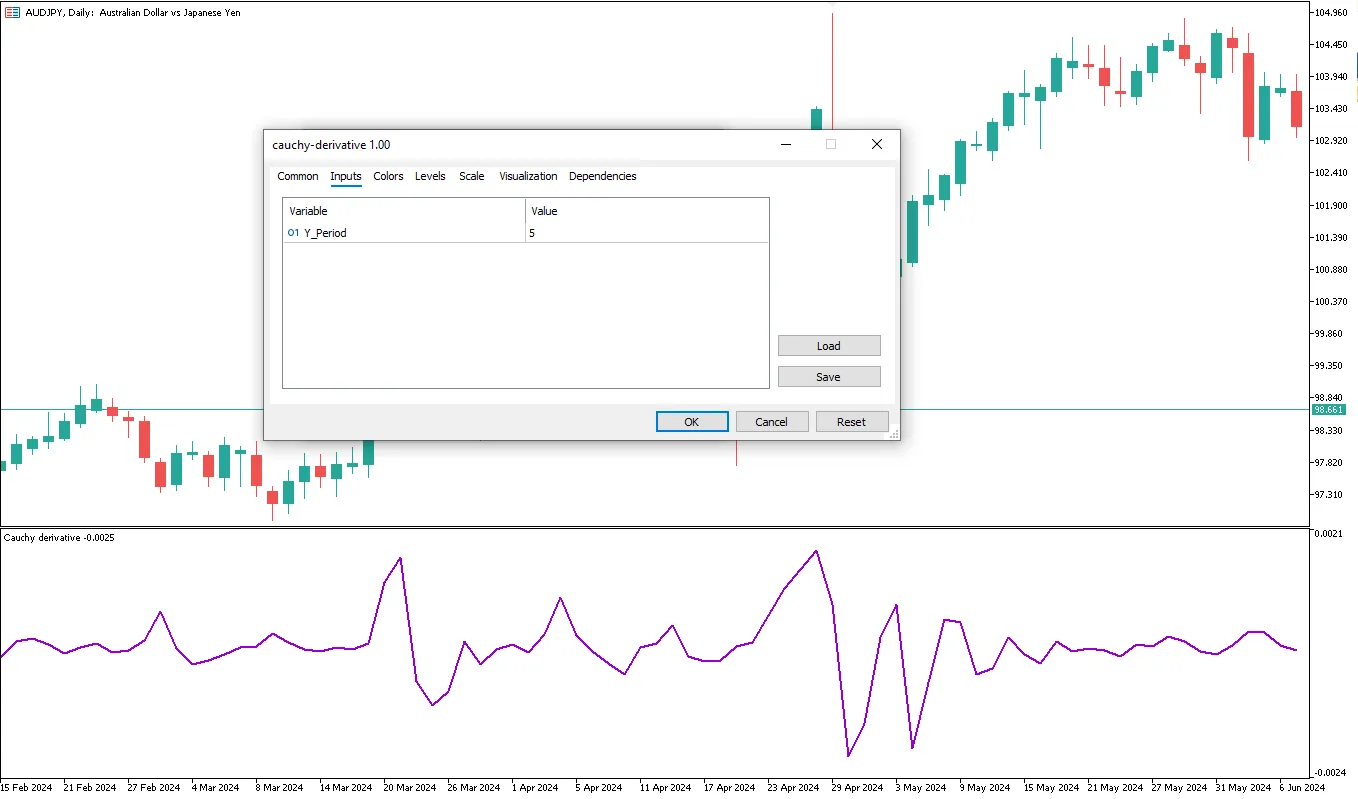
Task: Click the 98.661 current price tag
Action: pos(1328,410)
